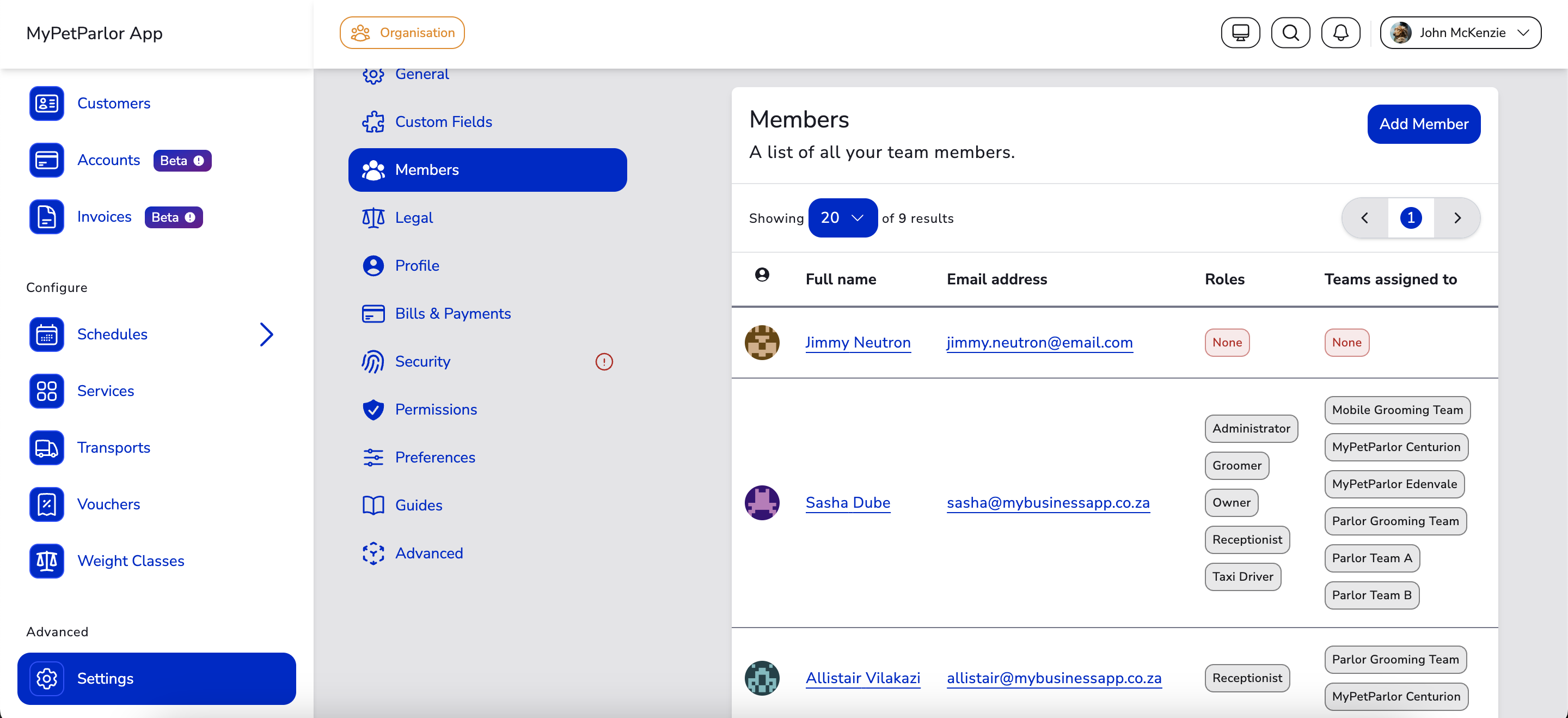Image resolution: width=1568 pixels, height=718 pixels.
Task: Open the 20 results per page dropdown
Action: (x=842, y=218)
